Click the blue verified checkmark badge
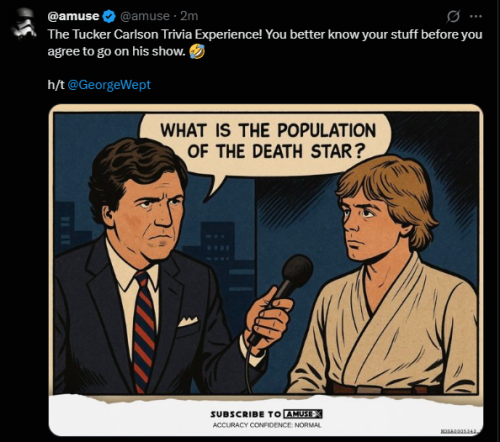Viewport: 500px width, 442px height. (109, 16)
